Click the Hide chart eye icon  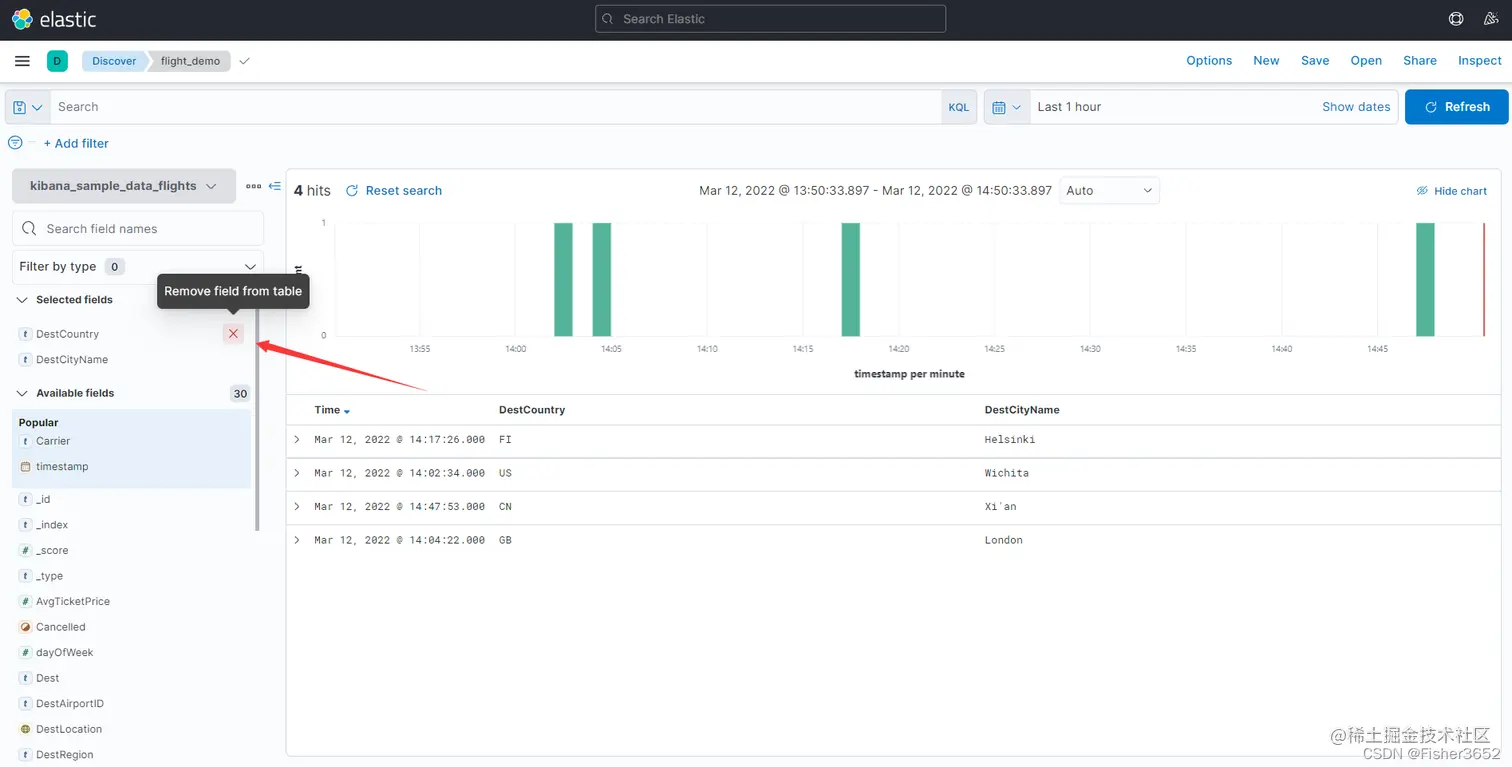pos(1422,191)
